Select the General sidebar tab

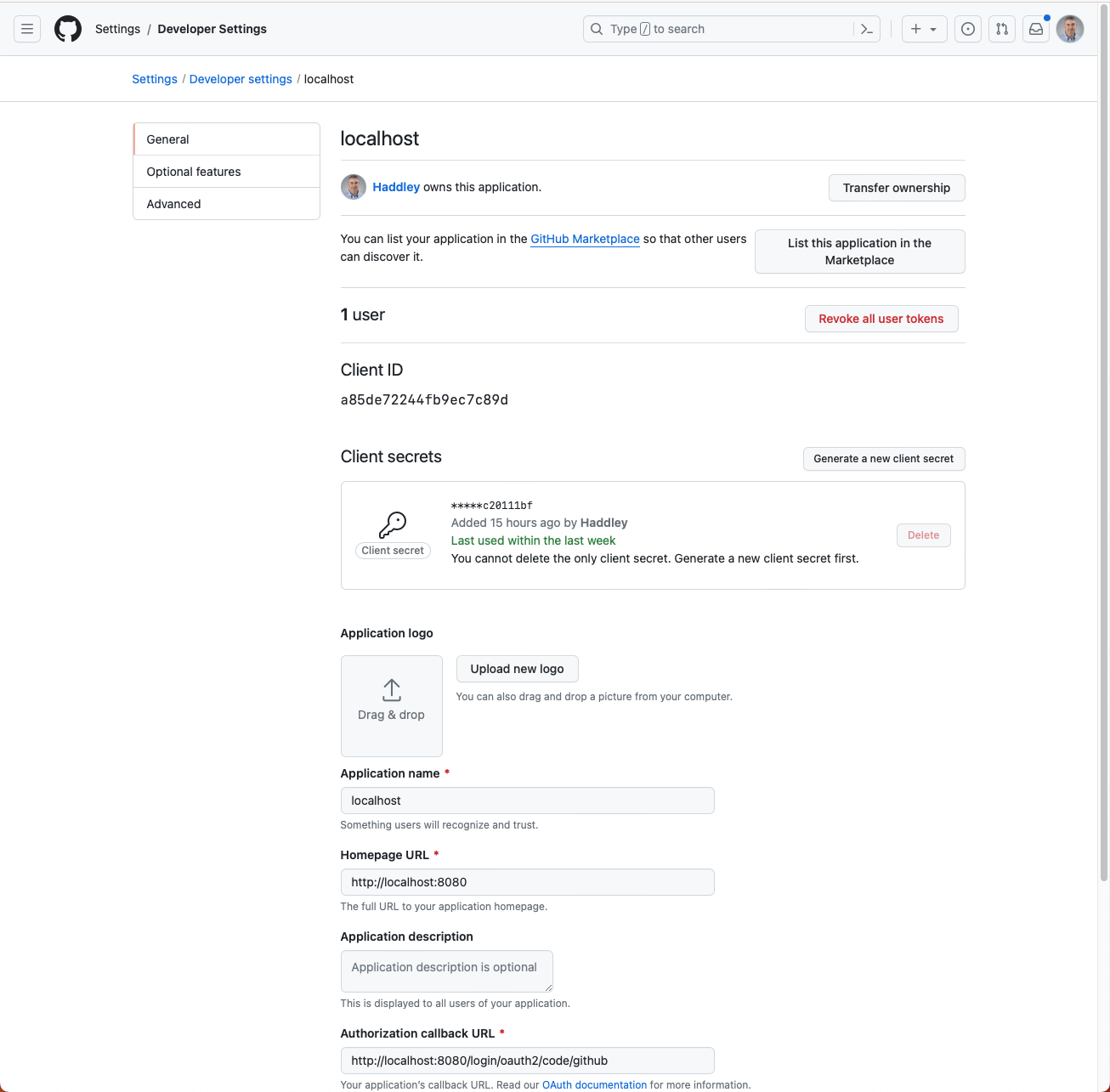click(x=227, y=139)
